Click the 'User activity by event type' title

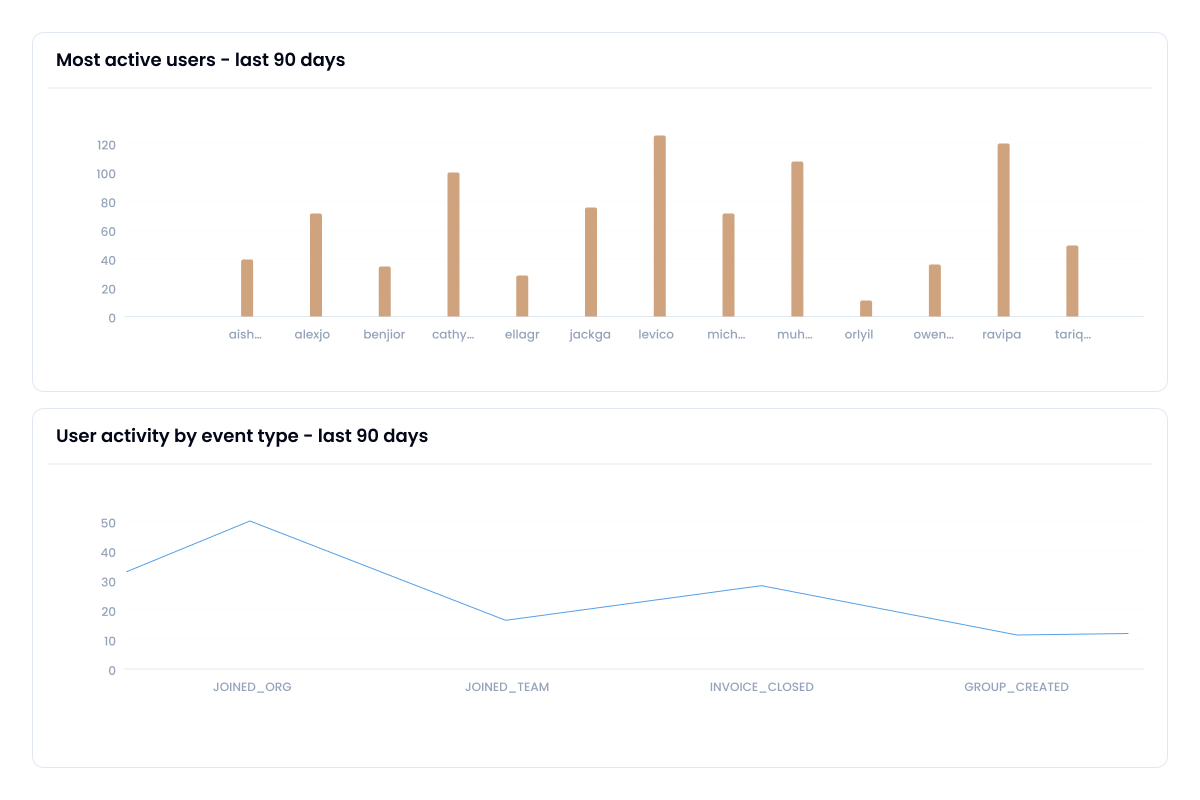242,436
